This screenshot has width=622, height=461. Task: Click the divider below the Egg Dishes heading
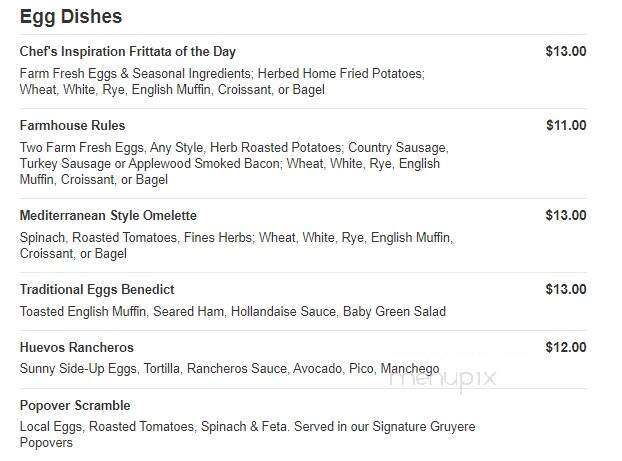pos(303,35)
